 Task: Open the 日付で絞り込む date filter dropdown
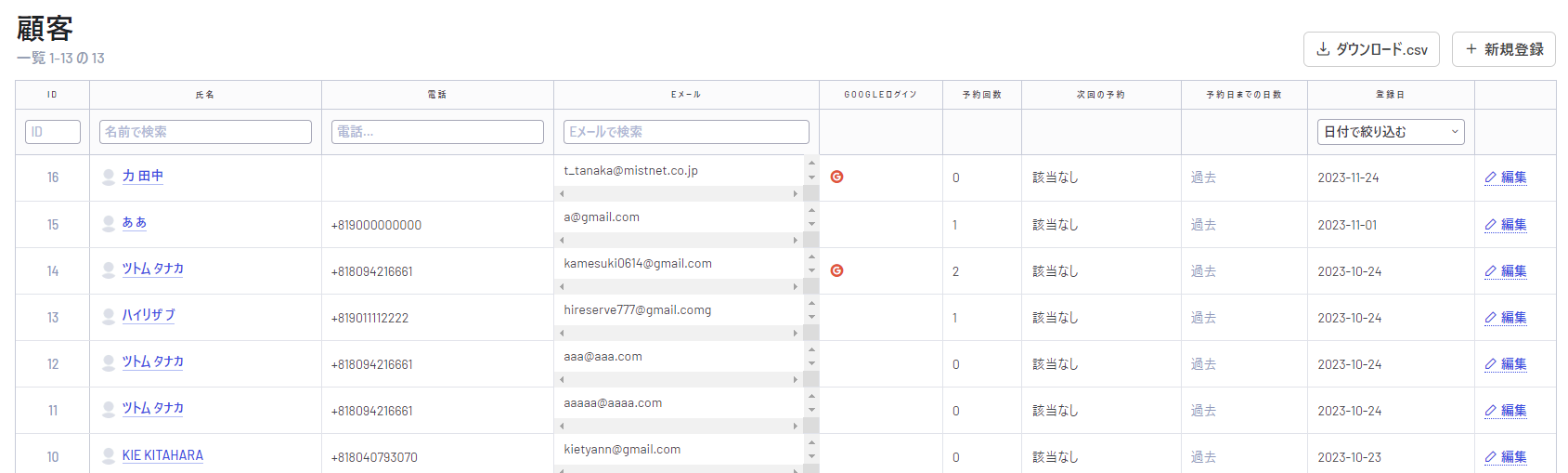(x=1390, y=132)
